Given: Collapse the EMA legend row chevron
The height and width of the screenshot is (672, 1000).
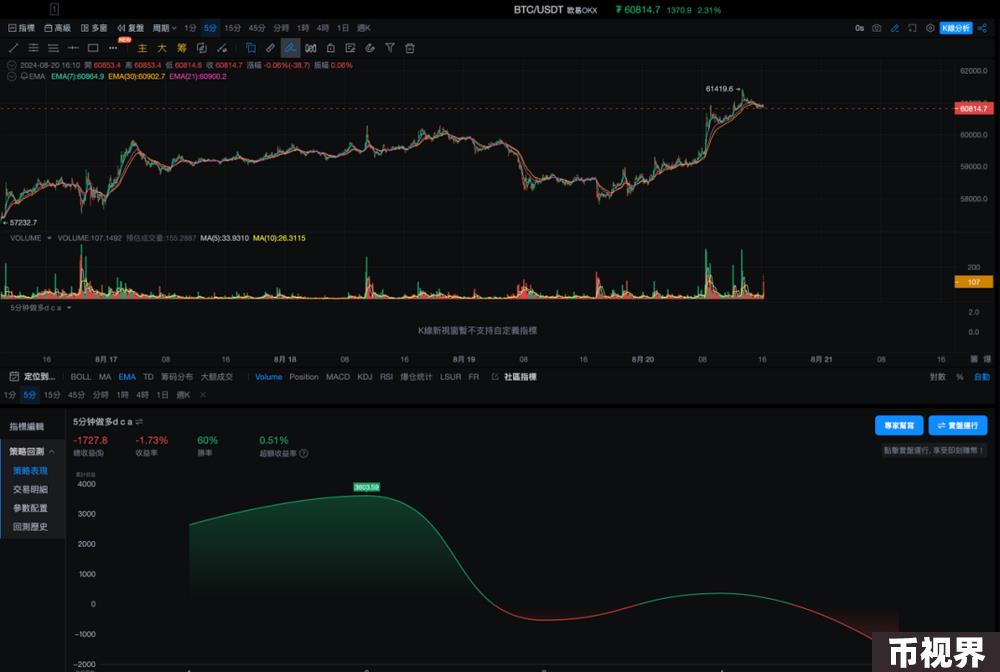Looking at the screenshot, I should point(11,76).
